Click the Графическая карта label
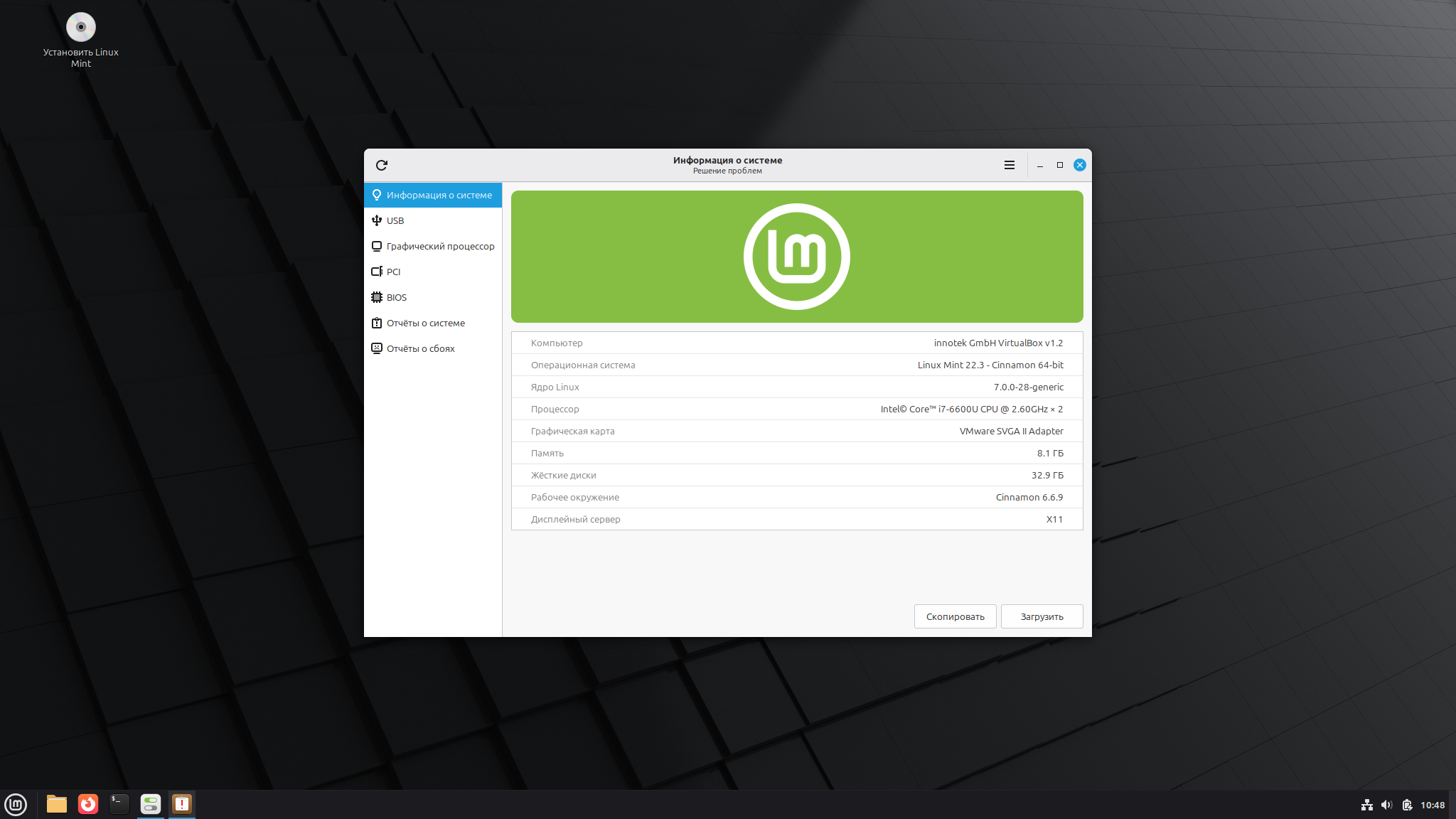The image size is (1456, 819). [x=572, y=431]
